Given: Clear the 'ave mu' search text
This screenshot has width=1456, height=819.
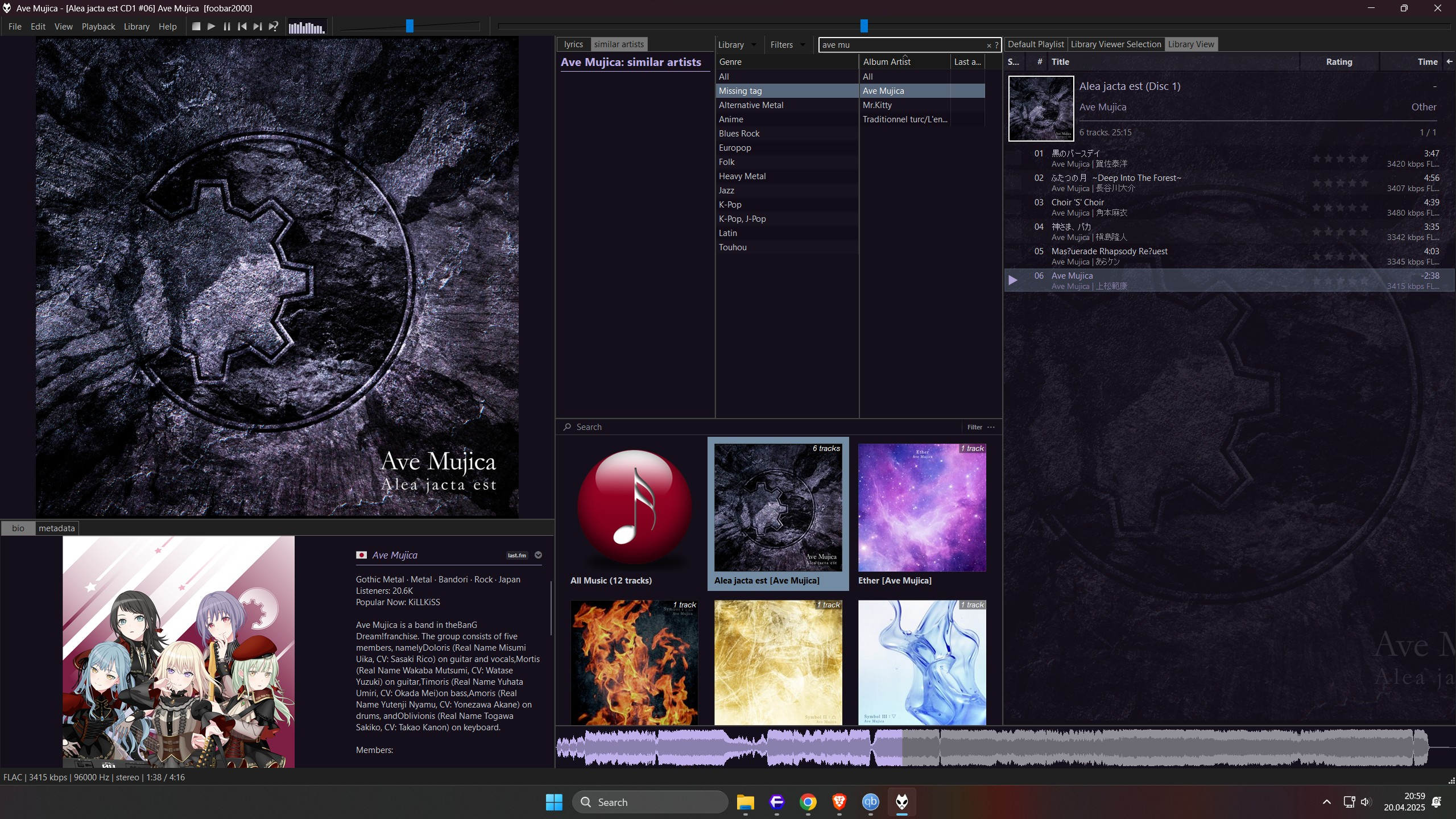Looking at the screenshot, I should [x=988, y=45].
